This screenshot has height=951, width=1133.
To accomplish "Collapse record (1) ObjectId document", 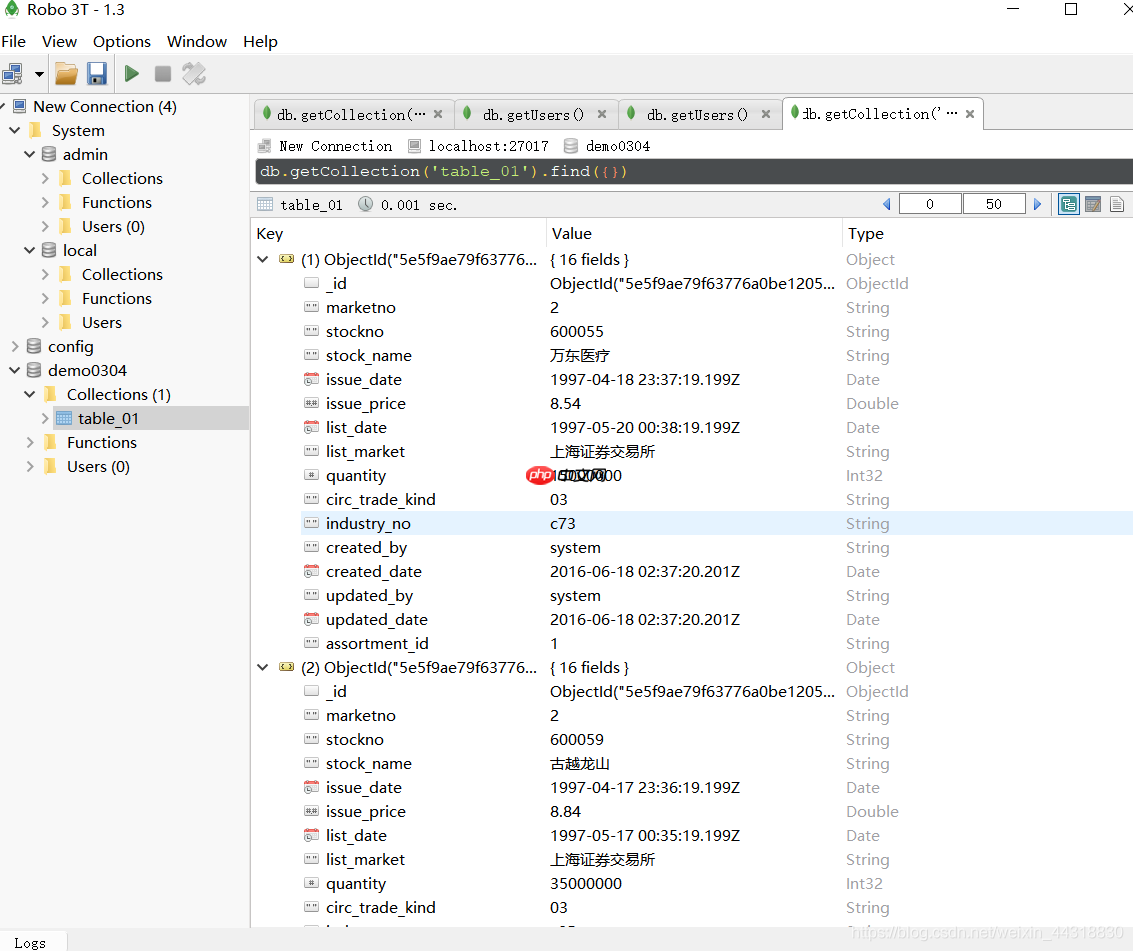I will click(x=262, y=259).
